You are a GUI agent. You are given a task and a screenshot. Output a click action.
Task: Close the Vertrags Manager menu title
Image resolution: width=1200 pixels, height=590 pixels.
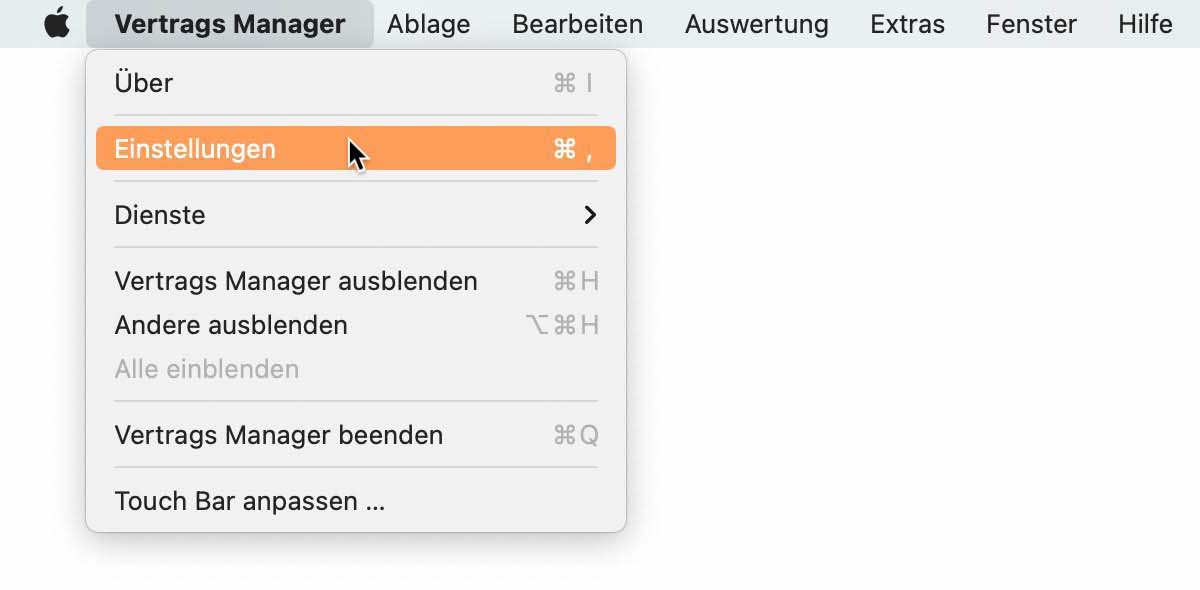230,24
